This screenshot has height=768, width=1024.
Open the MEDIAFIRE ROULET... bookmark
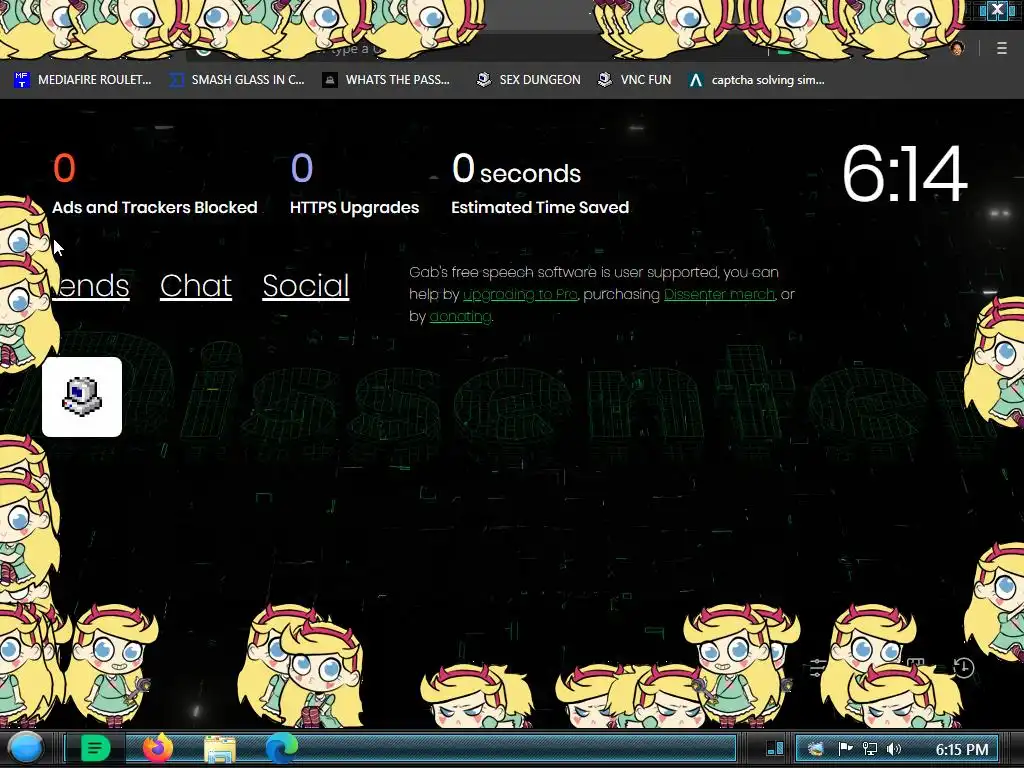tap(82, 80)
